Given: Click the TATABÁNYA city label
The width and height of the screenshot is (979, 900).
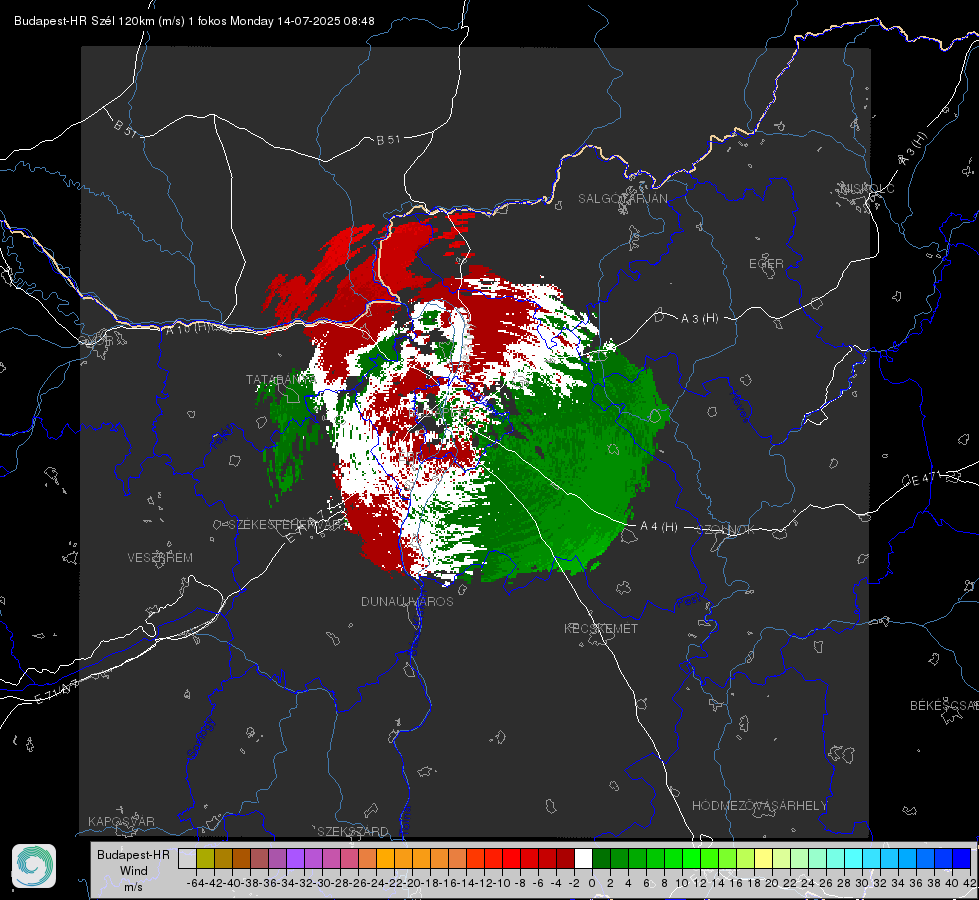Looking at the screenshot, I should [279, 380].
